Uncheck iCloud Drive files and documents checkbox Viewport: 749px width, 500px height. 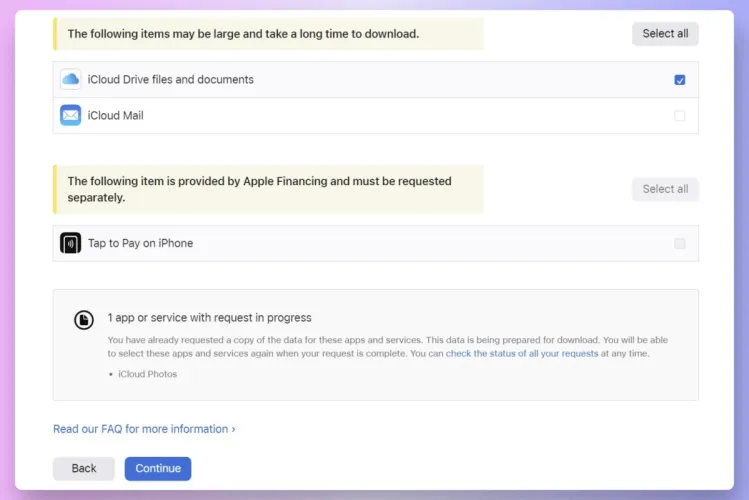coord(680,80)
